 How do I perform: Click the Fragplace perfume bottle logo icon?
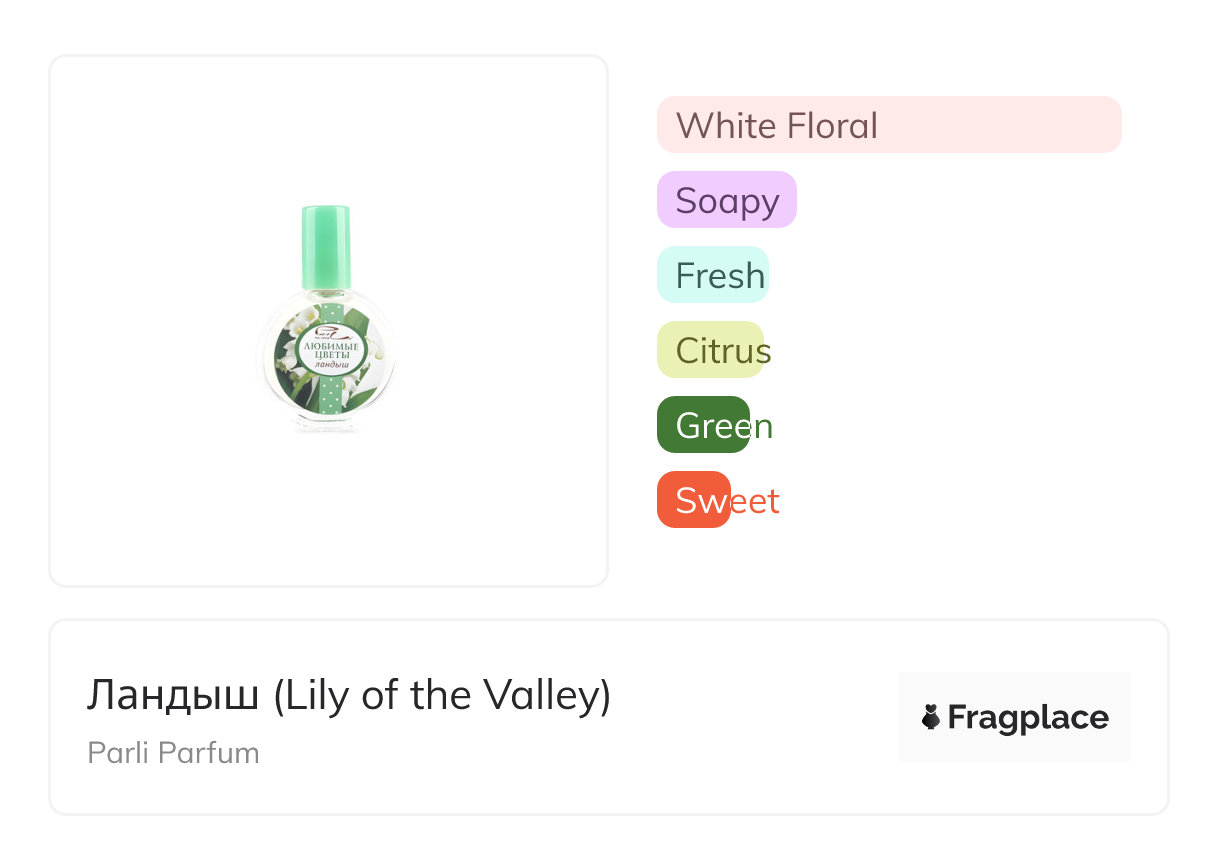(931, 717)
